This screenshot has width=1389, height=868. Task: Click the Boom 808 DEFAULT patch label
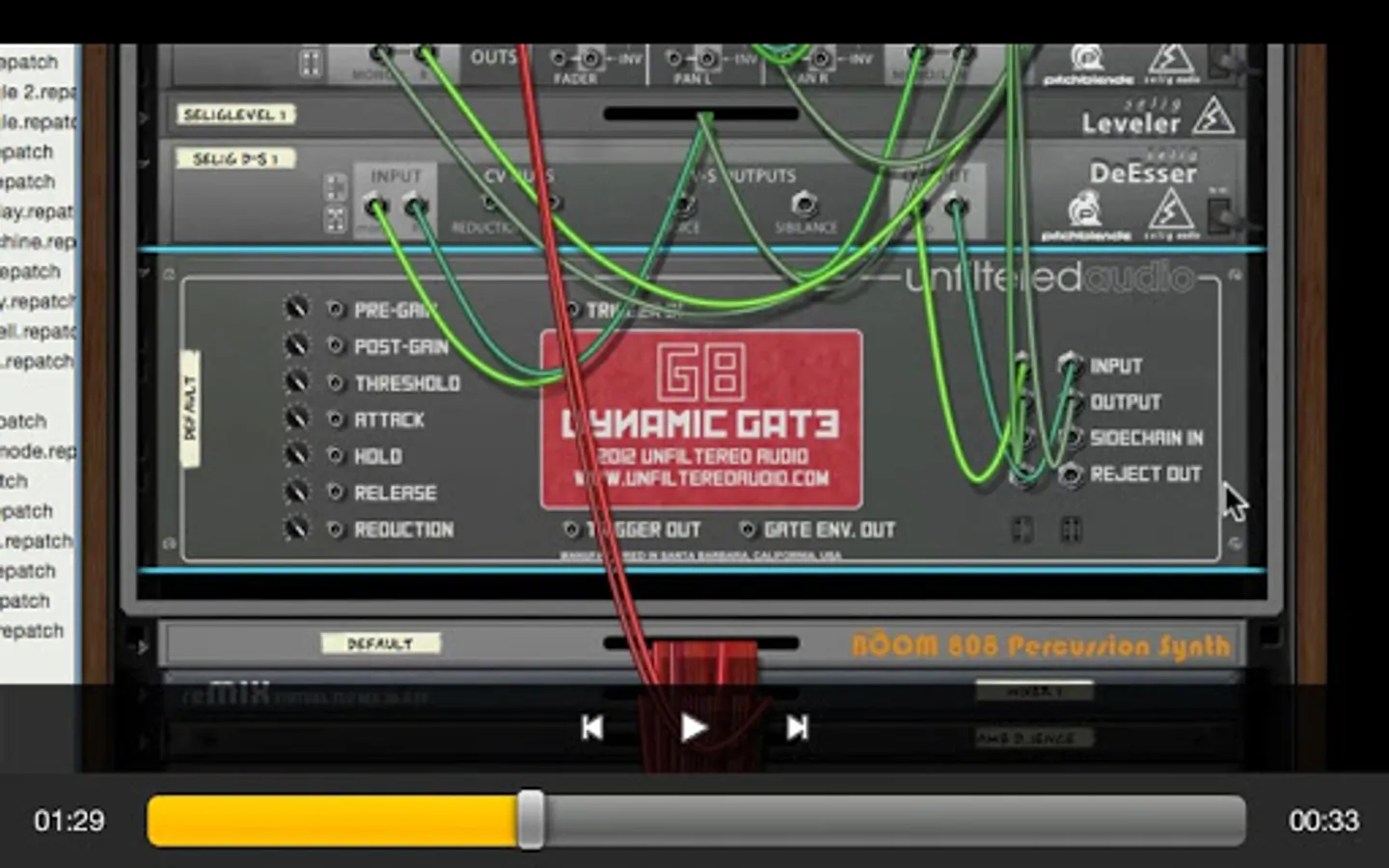380,643
